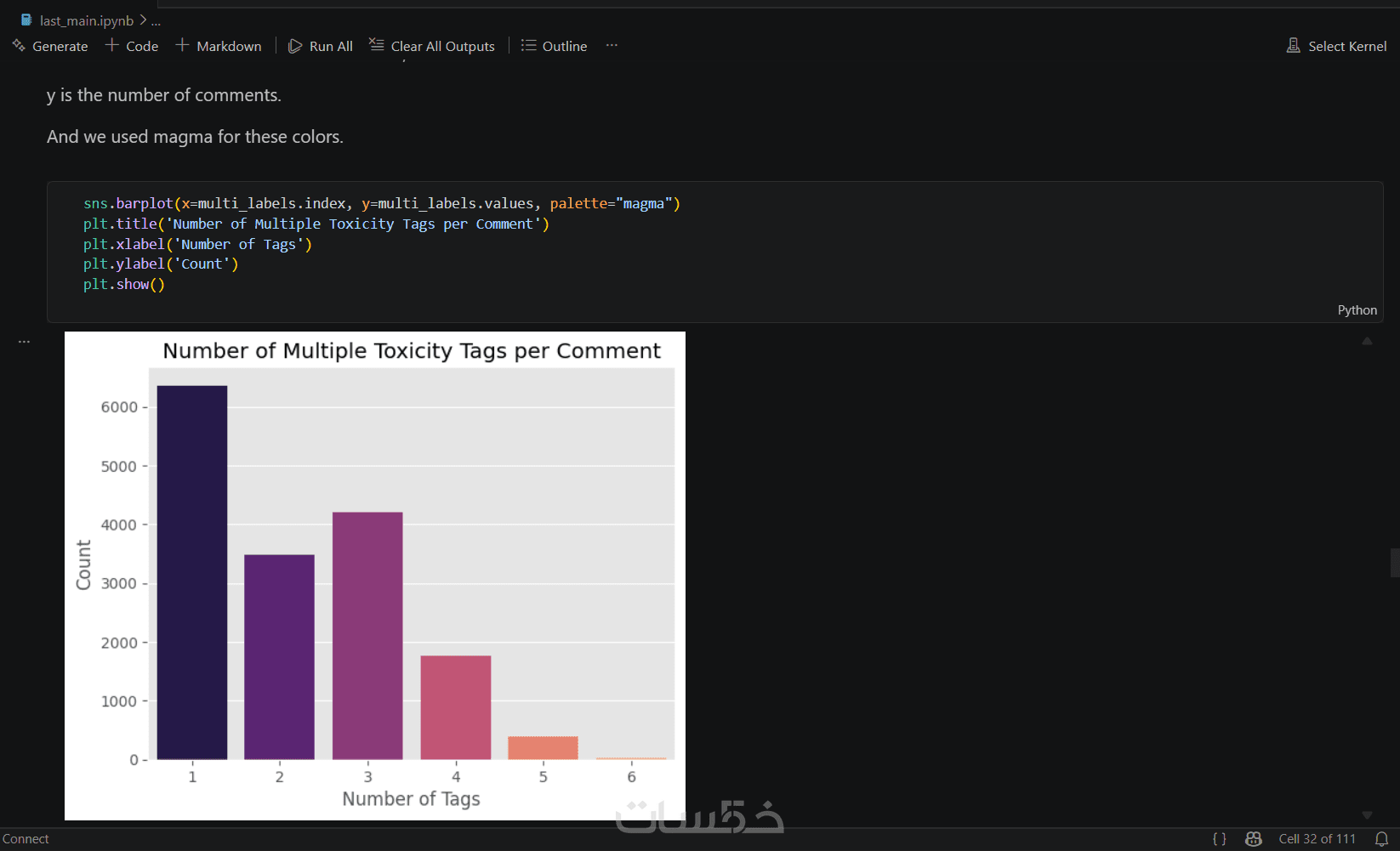
Task: Open the toolbar more actions ellipsis
Action: pyautogui.click(x=612, y=45)
